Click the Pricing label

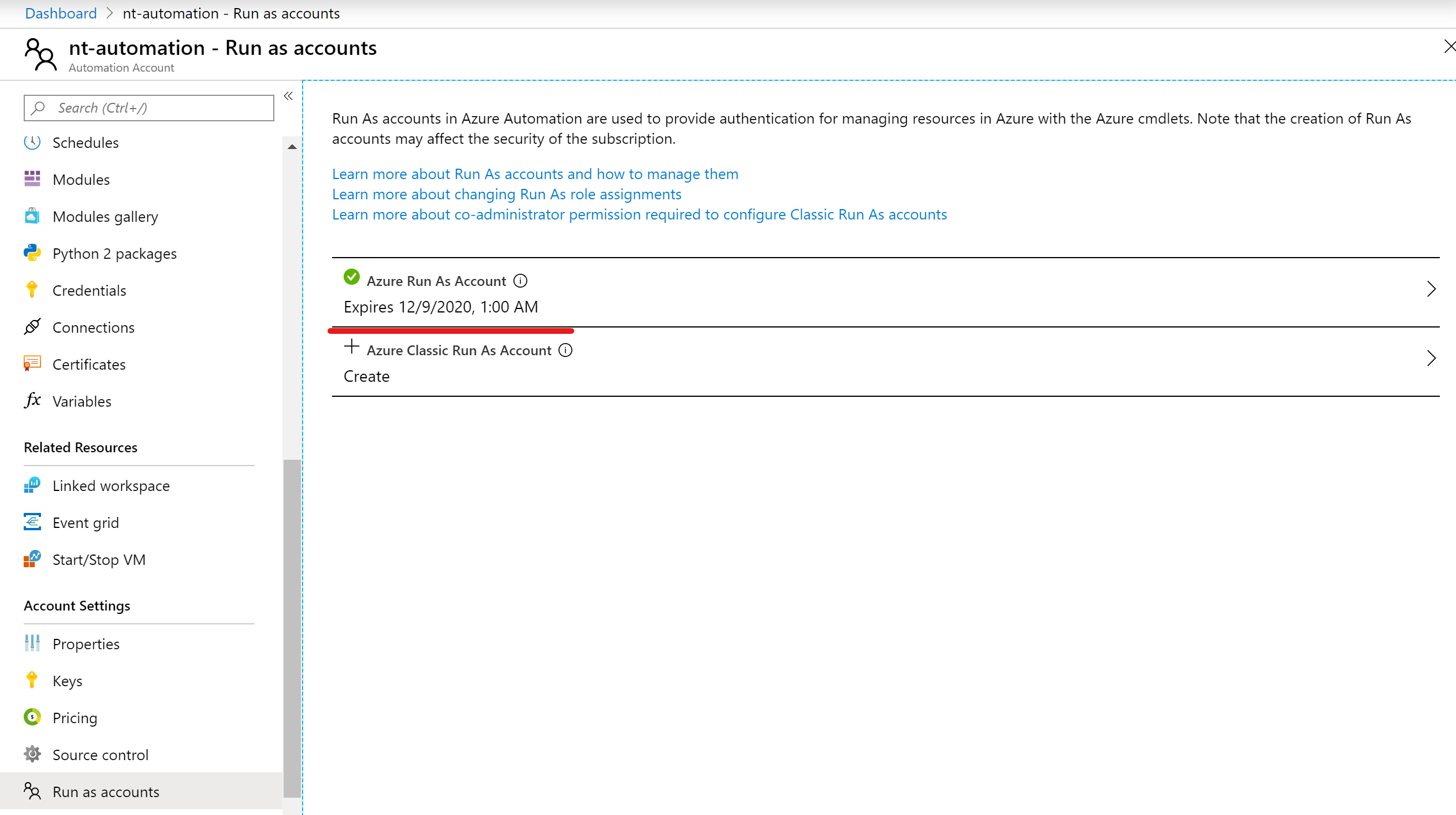75,718
